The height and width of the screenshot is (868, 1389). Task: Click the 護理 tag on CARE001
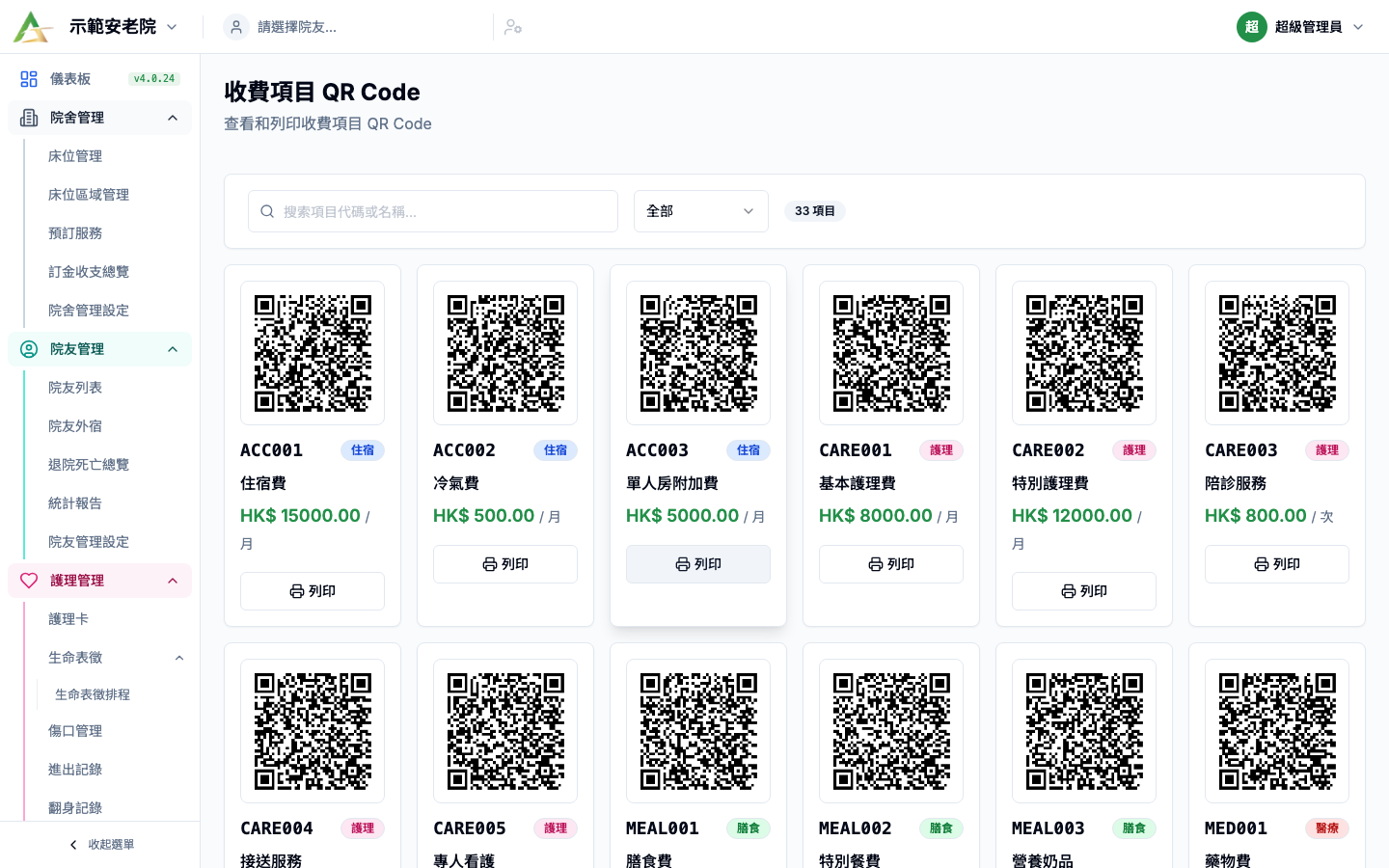click(x=941, y=450)
